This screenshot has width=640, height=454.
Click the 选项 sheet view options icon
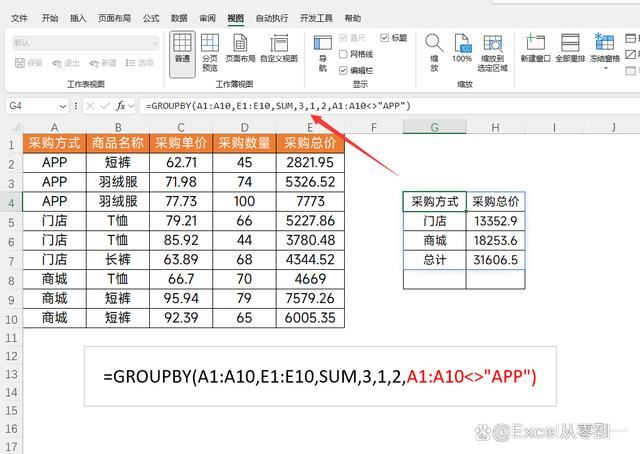click(x=130, y=63)
